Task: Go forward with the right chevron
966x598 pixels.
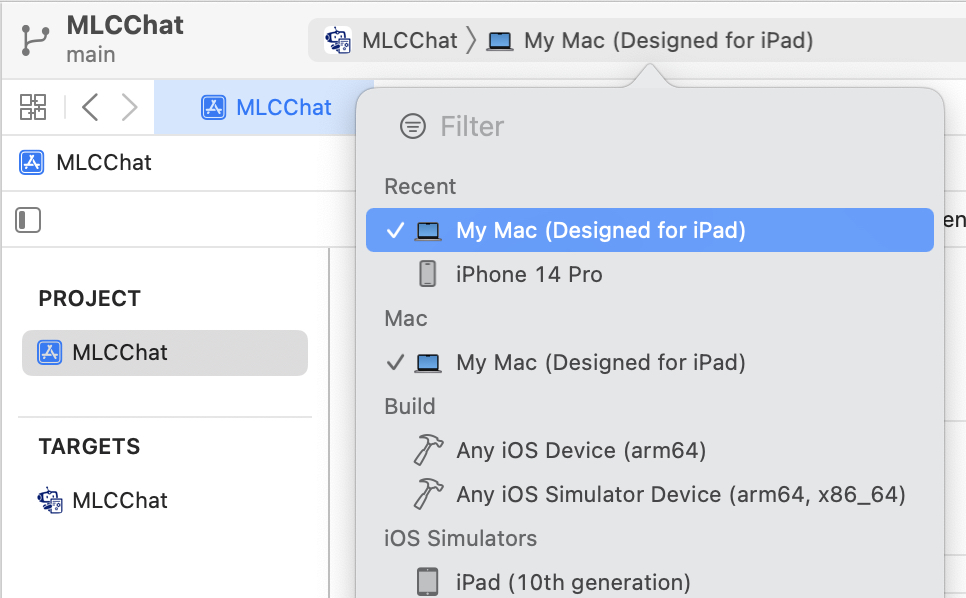Action: coord(129,107)
